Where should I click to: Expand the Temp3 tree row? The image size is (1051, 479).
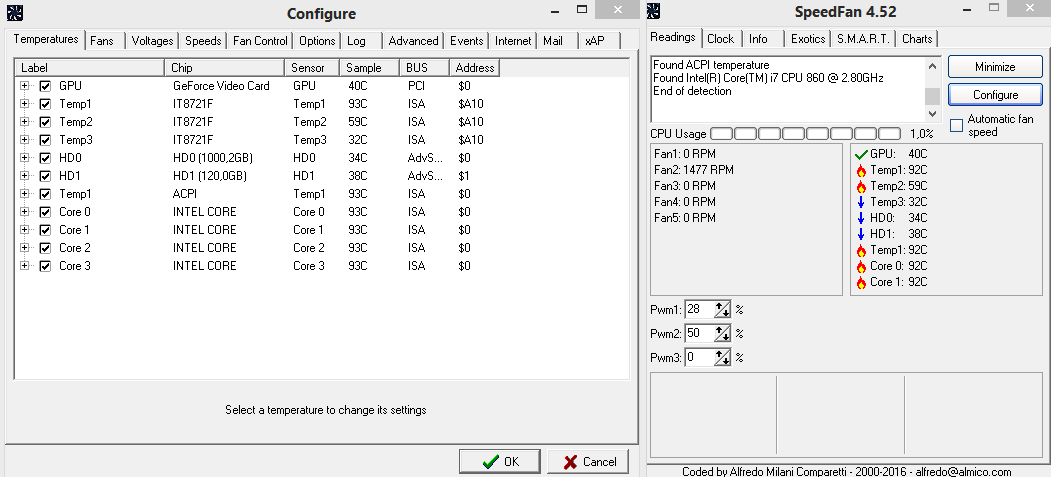(25, 141)
